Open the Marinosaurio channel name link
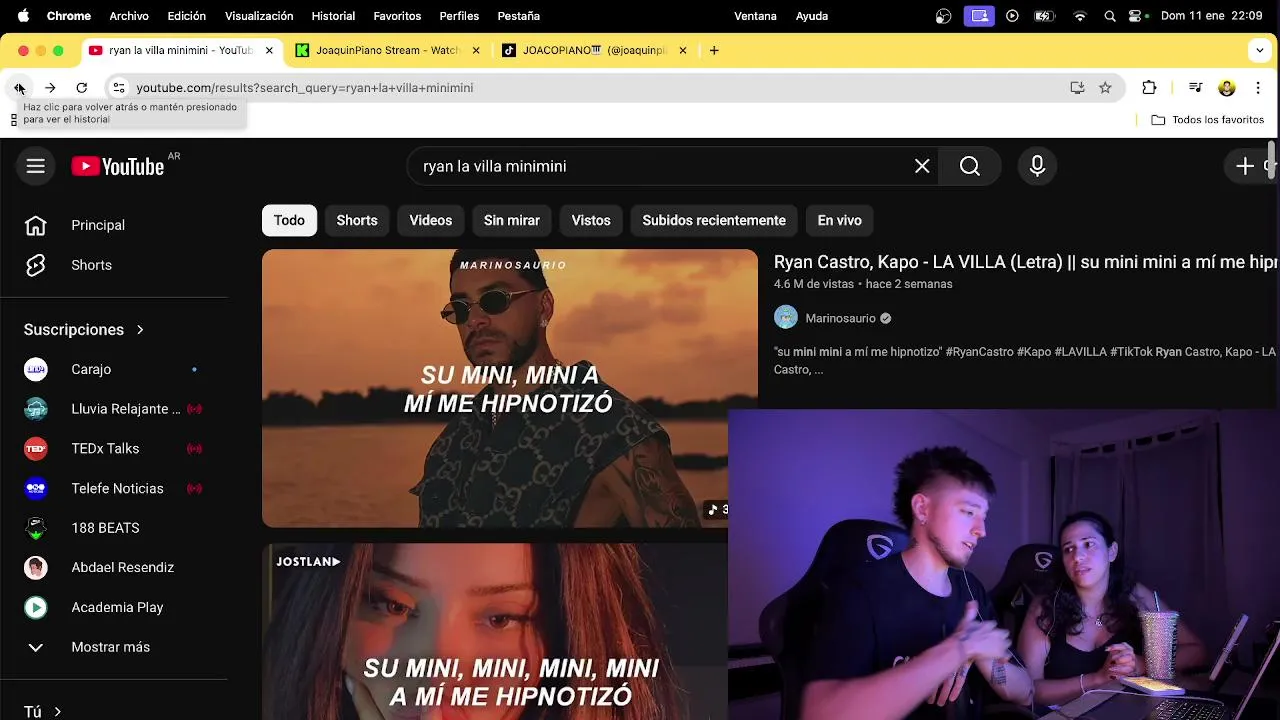The height and width of the screenshot is (720, 1280). coord(840,318)
